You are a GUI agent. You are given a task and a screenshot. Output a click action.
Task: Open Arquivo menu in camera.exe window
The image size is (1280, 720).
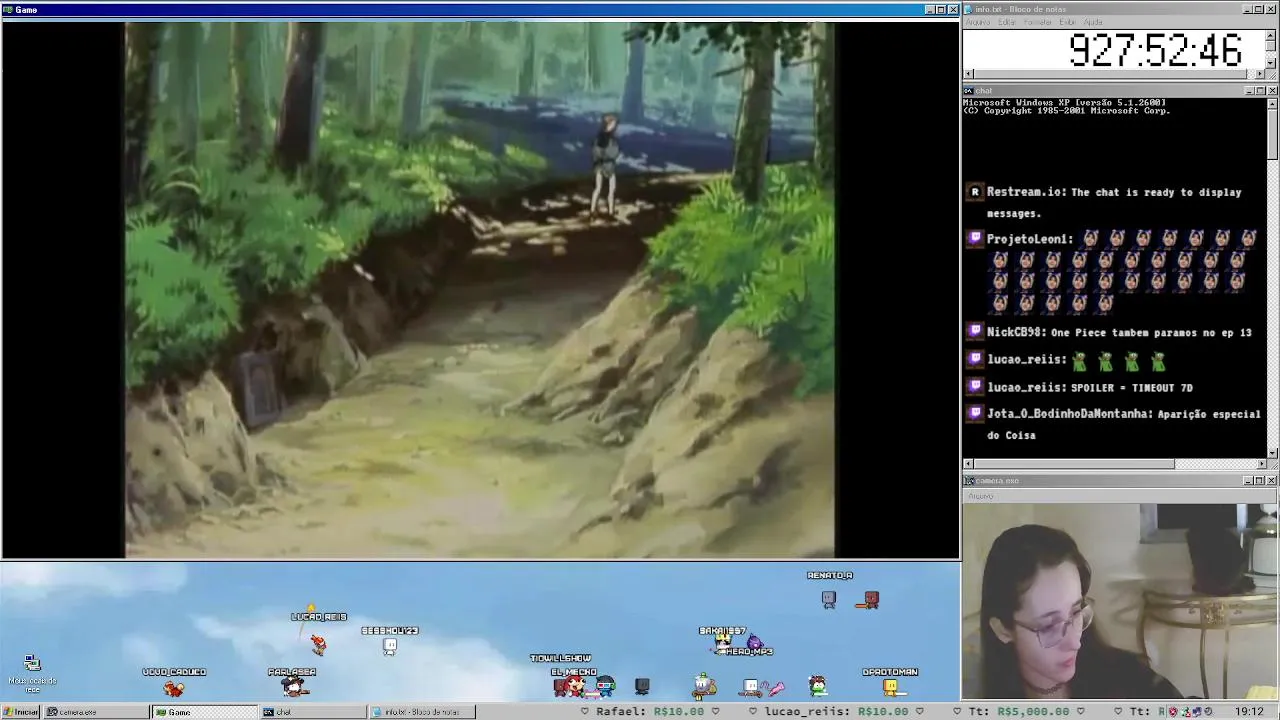[x=980, y=496]
